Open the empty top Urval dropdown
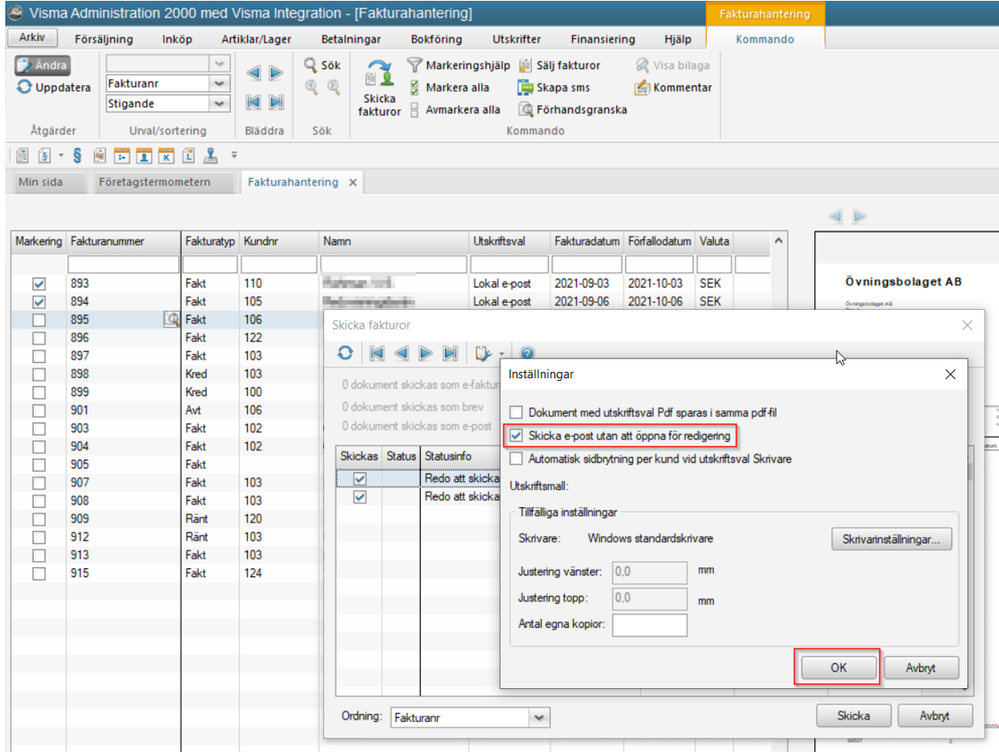Screen dimensions: 999x752 (219, 63)
